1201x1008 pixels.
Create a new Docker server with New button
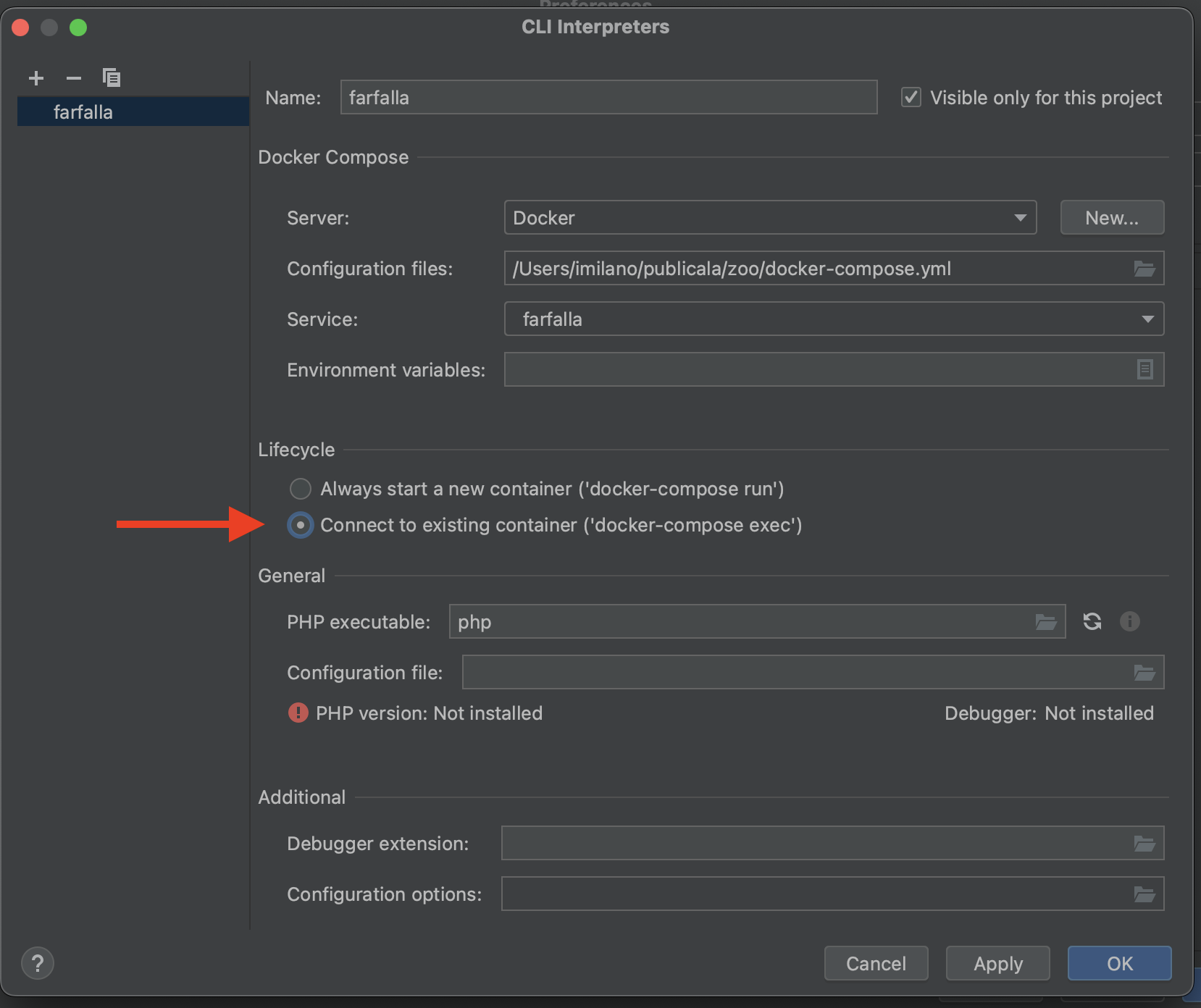point(1111,217)
